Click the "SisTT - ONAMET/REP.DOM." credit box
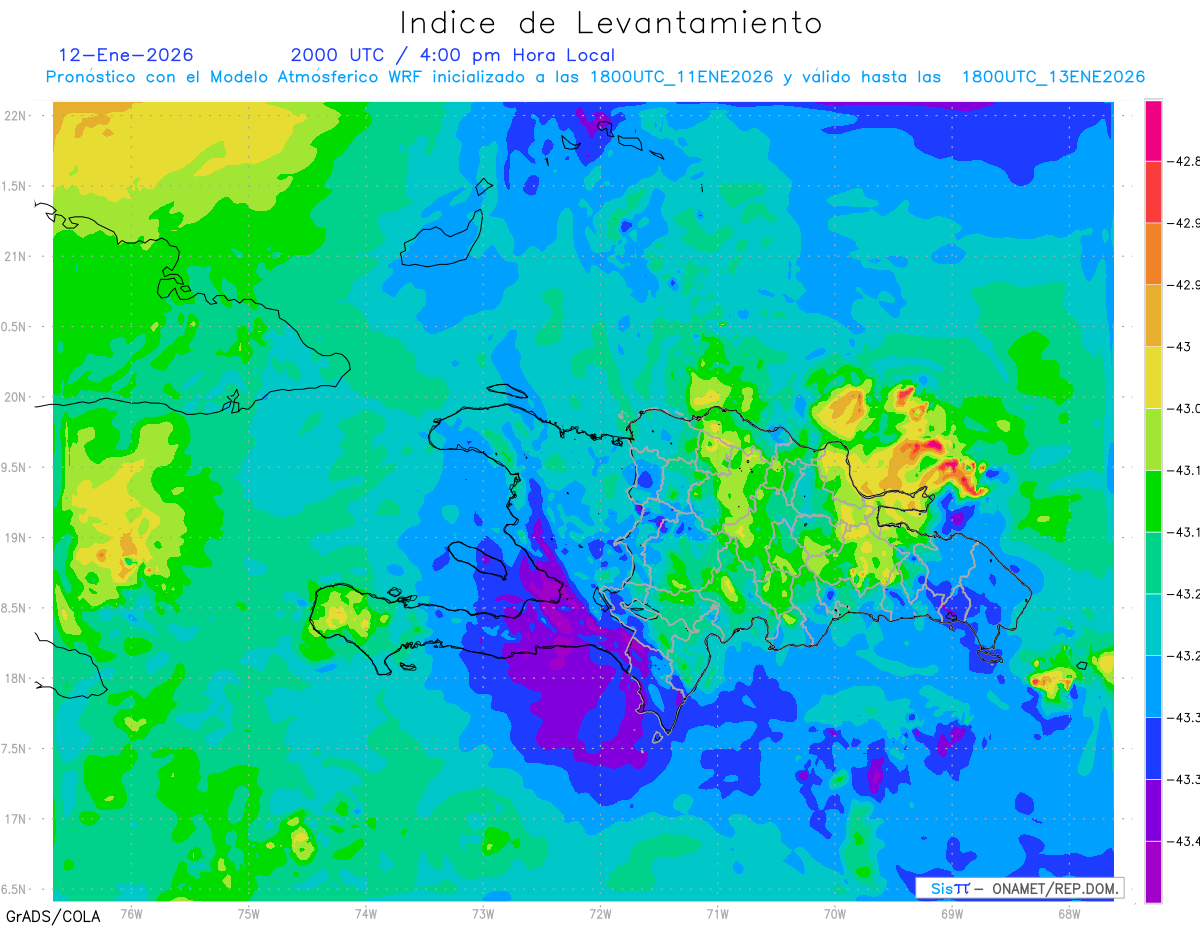1200x927 pixels. [1019, 887]
